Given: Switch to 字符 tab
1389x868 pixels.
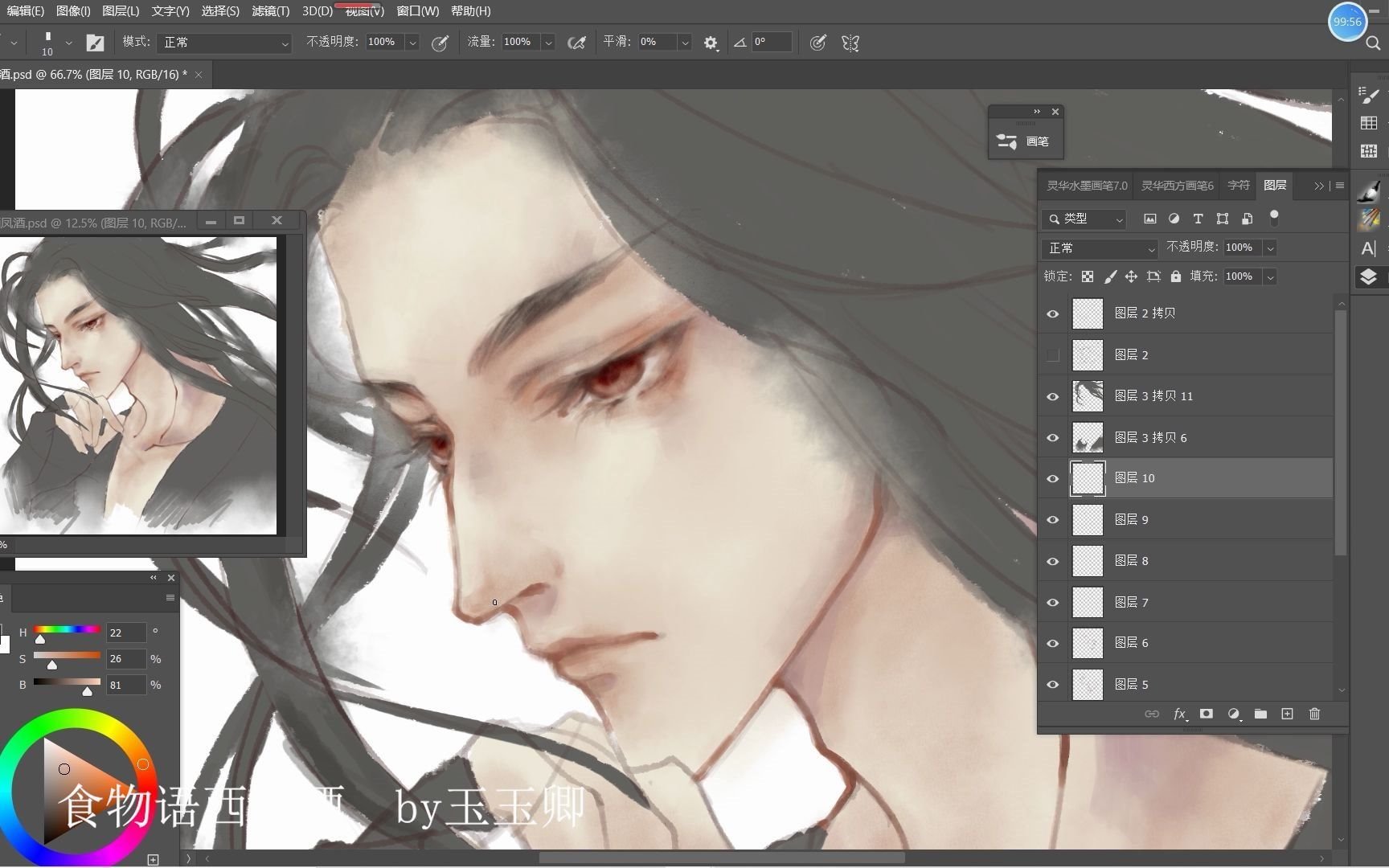Looking at the screenshot, I should [x=1238, y=186].
